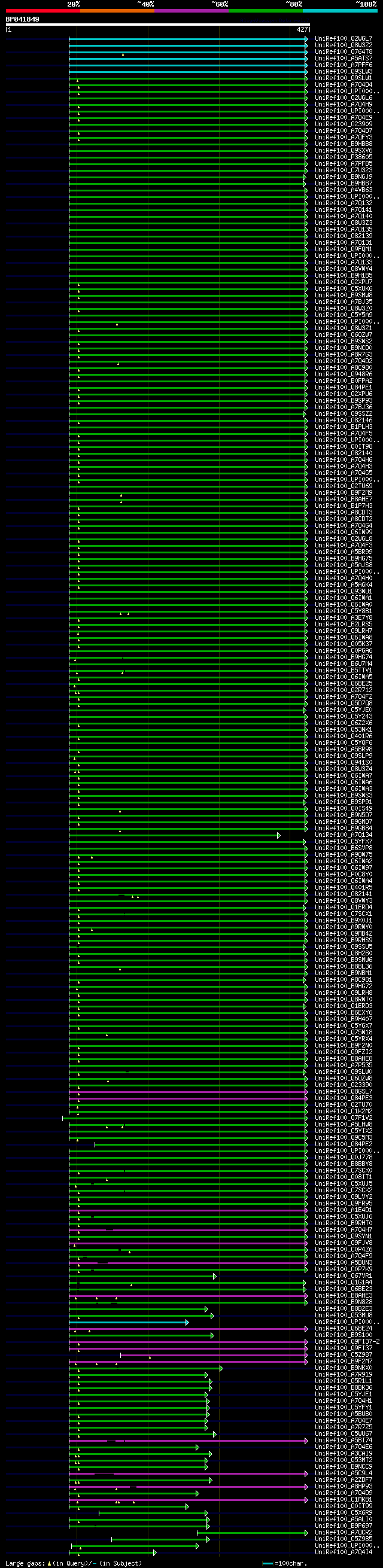Viewport: 383px width, 1568px height.
Task: Select the UniRef100_C5XUK6 label
Action: (x=344, y=289)
